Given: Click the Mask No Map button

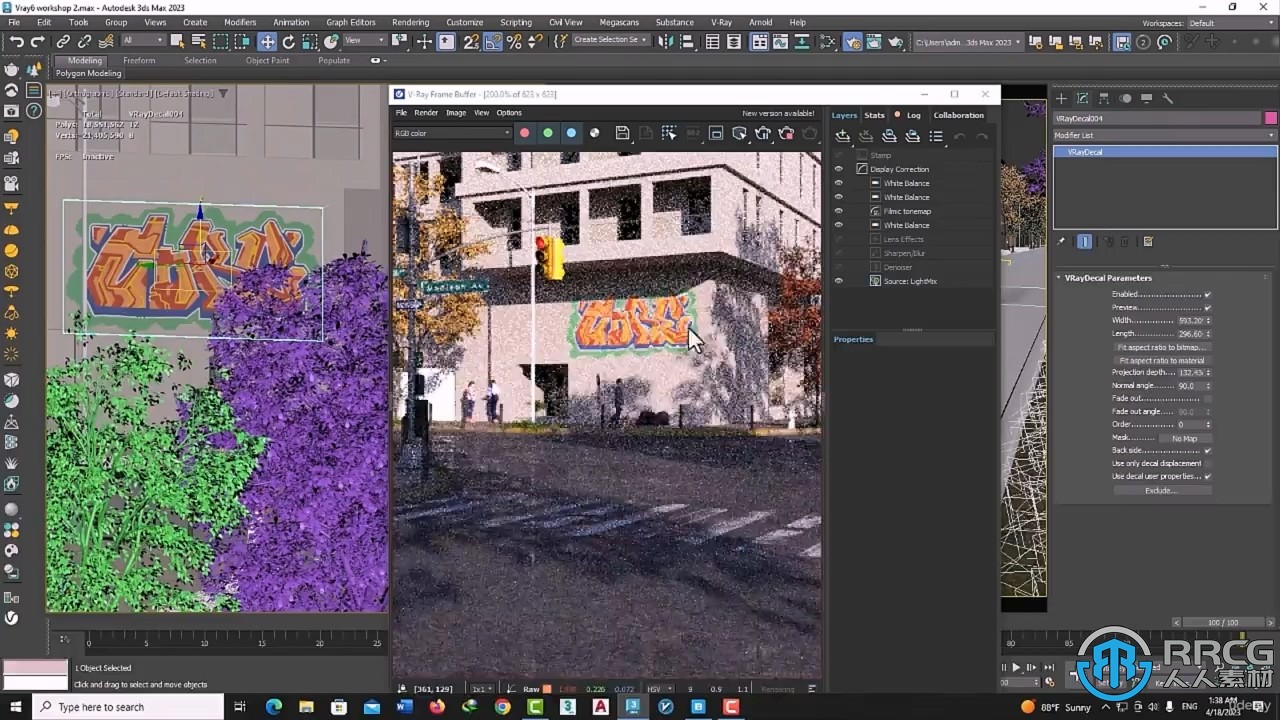Looking at the screenshot, I should tap(1184, 438).
